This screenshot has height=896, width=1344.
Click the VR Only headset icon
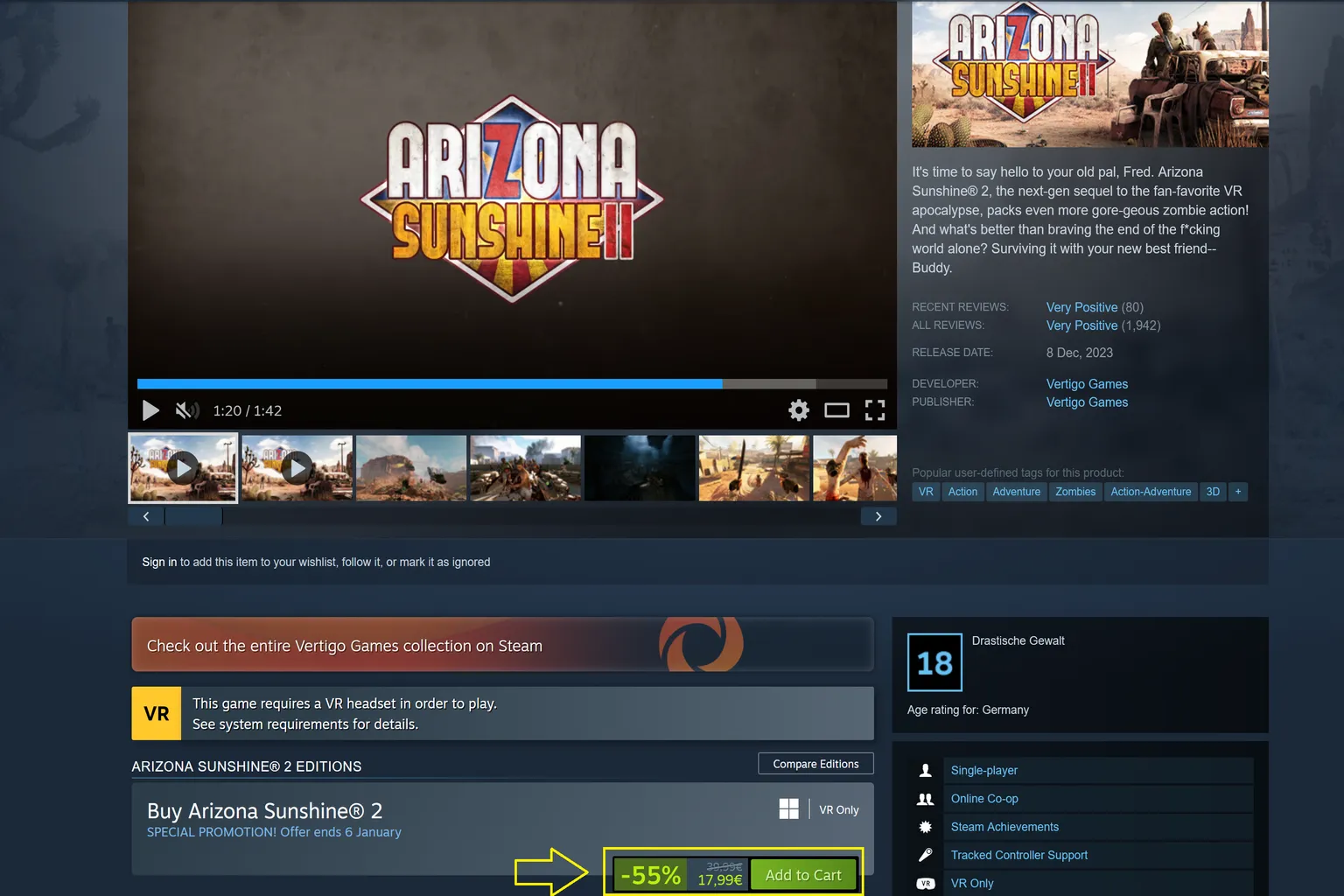(925, 884)
